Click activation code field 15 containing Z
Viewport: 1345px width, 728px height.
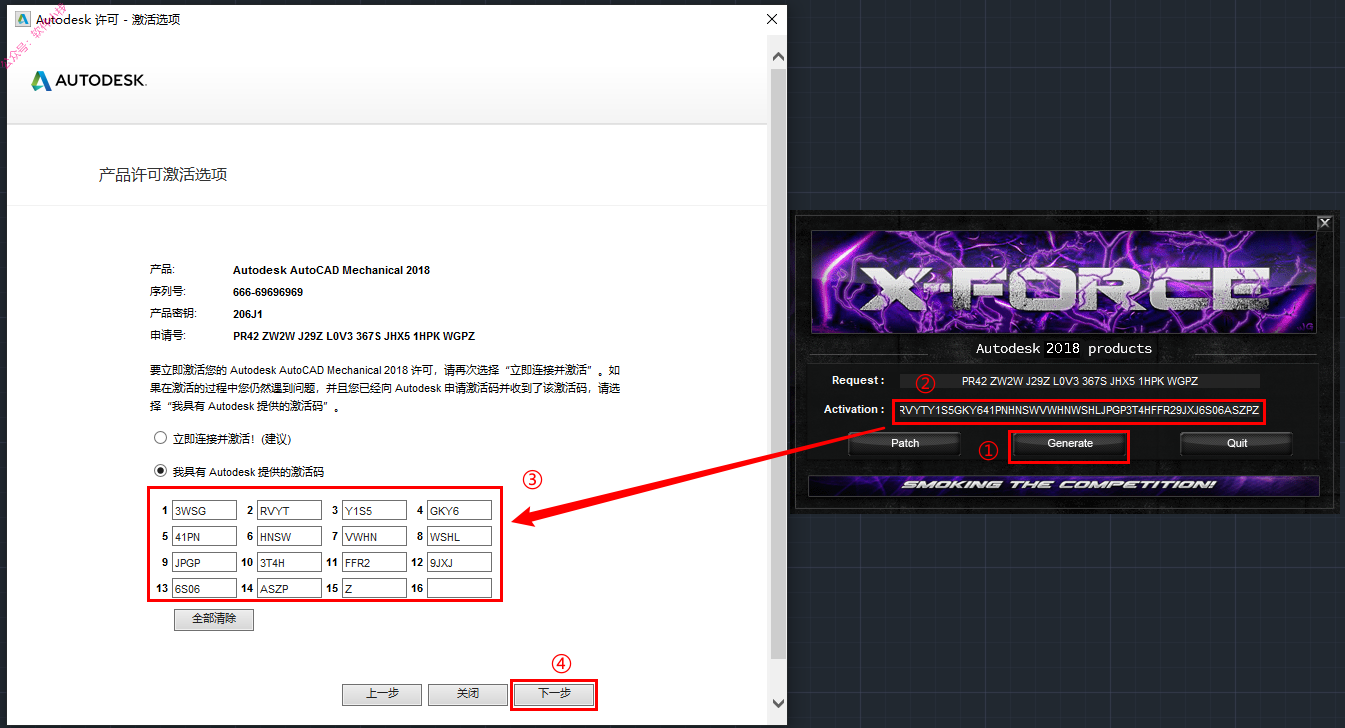(374, 588)
